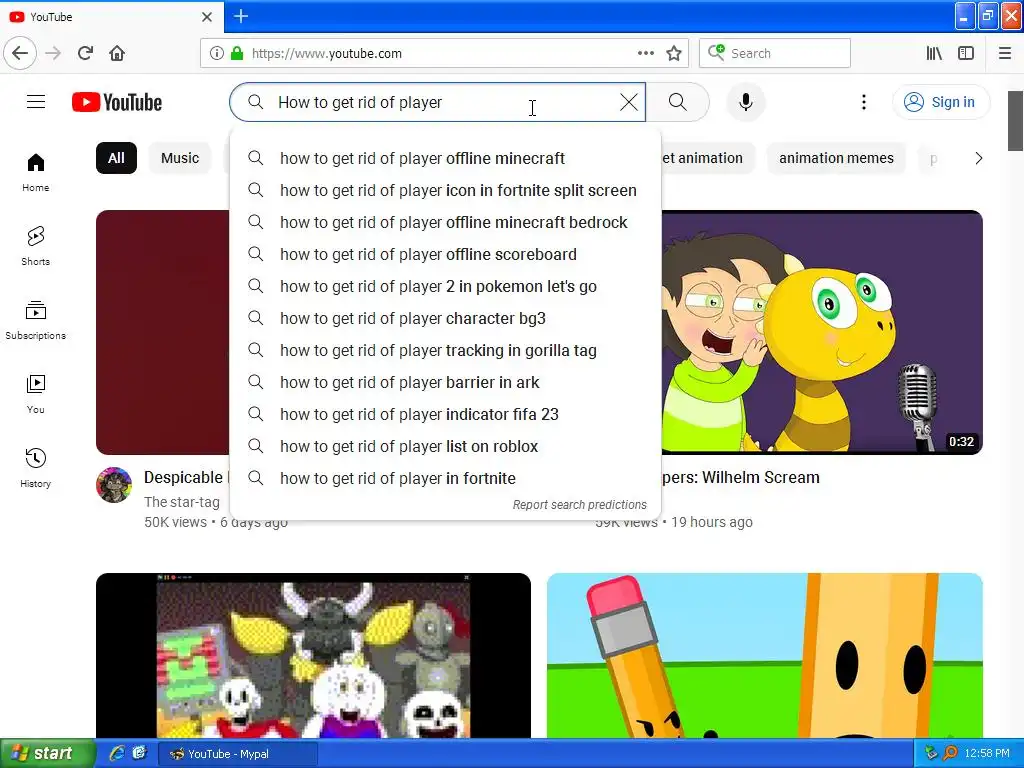Open the dark red Despicable video thumbnail
This screenshot has width=1024, height=768.
pyautogui.click(x=163, y=332)
